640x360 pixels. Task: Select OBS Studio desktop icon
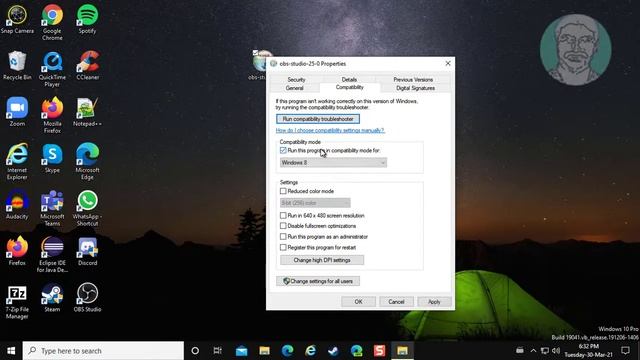click(x=87, y=298)
